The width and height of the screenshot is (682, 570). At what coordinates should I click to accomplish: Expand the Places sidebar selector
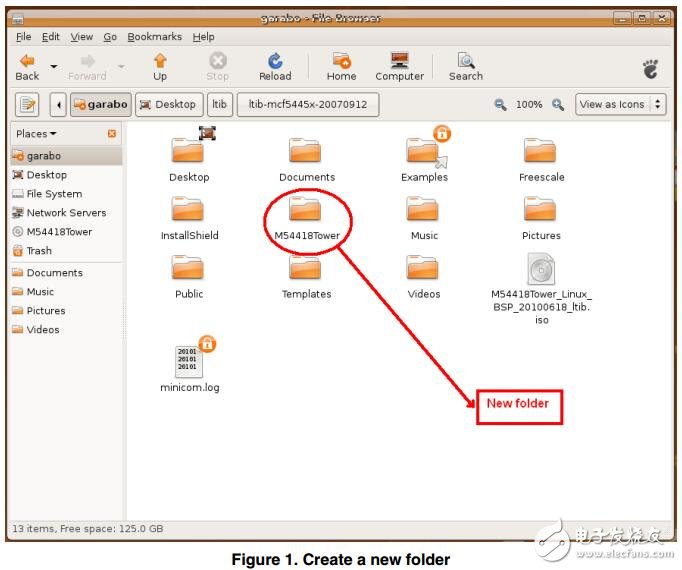37,134
